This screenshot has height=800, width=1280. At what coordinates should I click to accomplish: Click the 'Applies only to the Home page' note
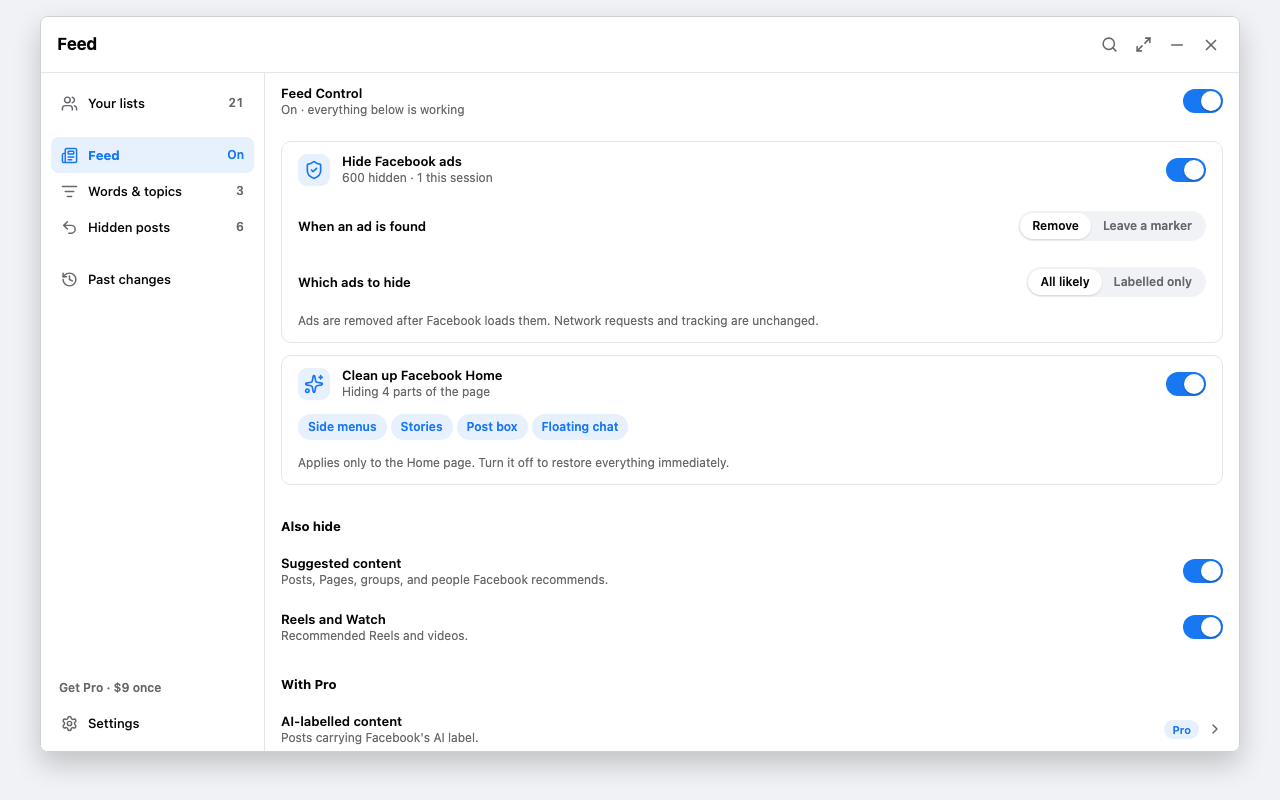pos(513,463)
